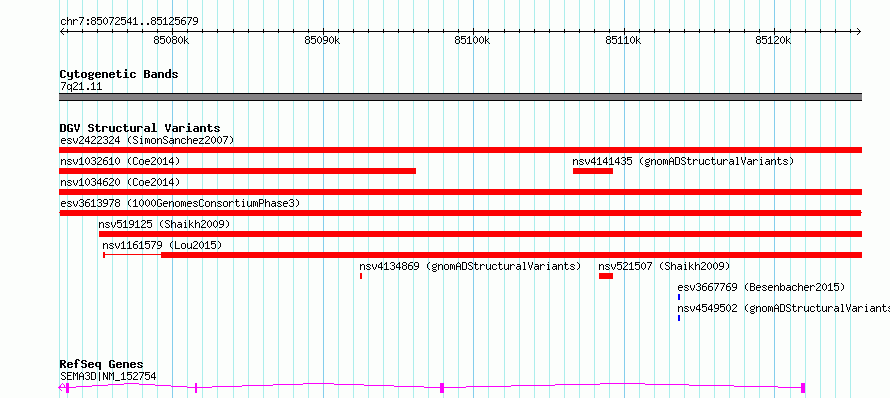The width and height of the screenshot is (890, 398).
Task: Select the blue esv3667769 Besenbacher2015 marker
Action: pos(679,297)
